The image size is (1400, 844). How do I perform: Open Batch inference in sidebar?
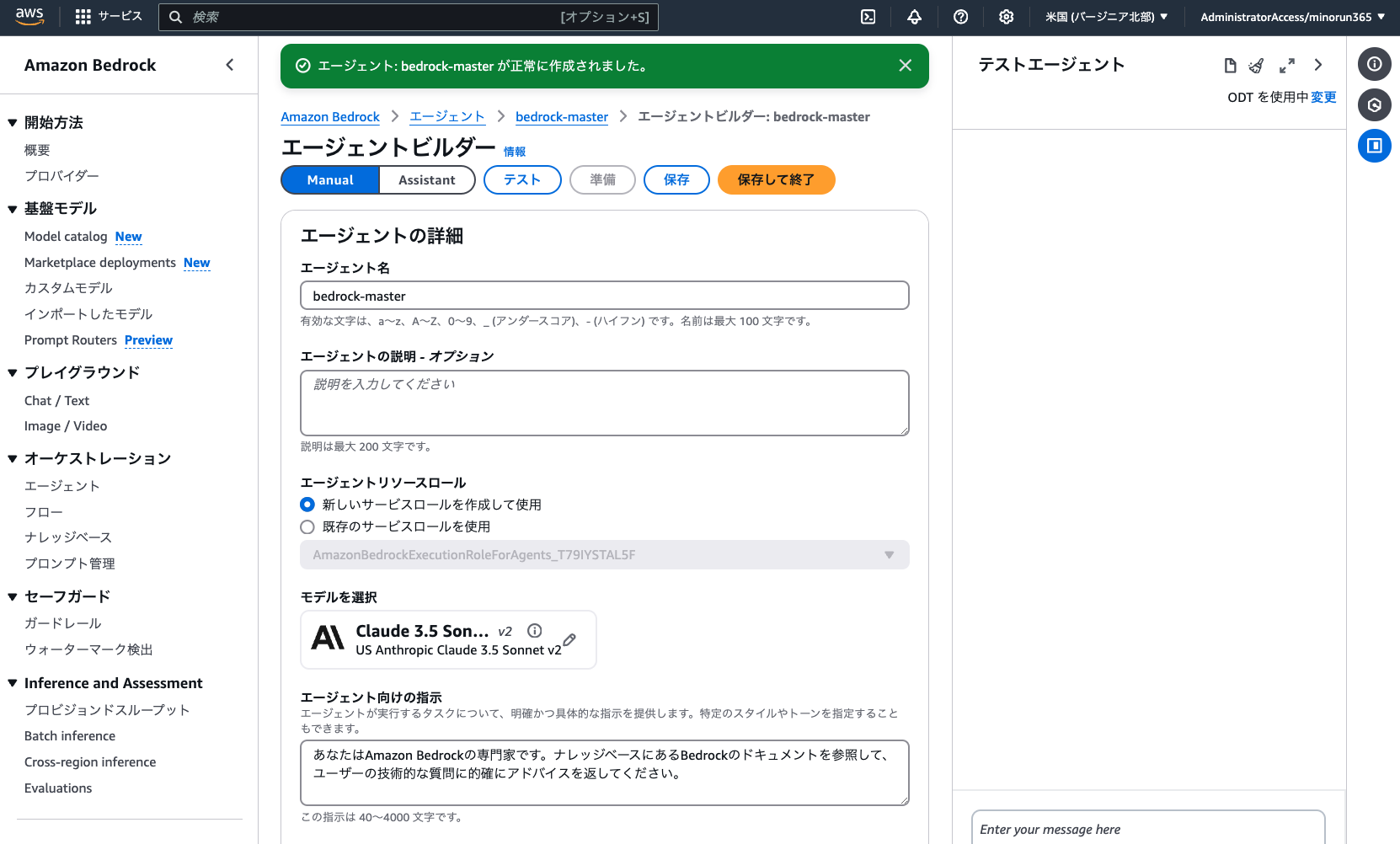(x=70, y=736)
